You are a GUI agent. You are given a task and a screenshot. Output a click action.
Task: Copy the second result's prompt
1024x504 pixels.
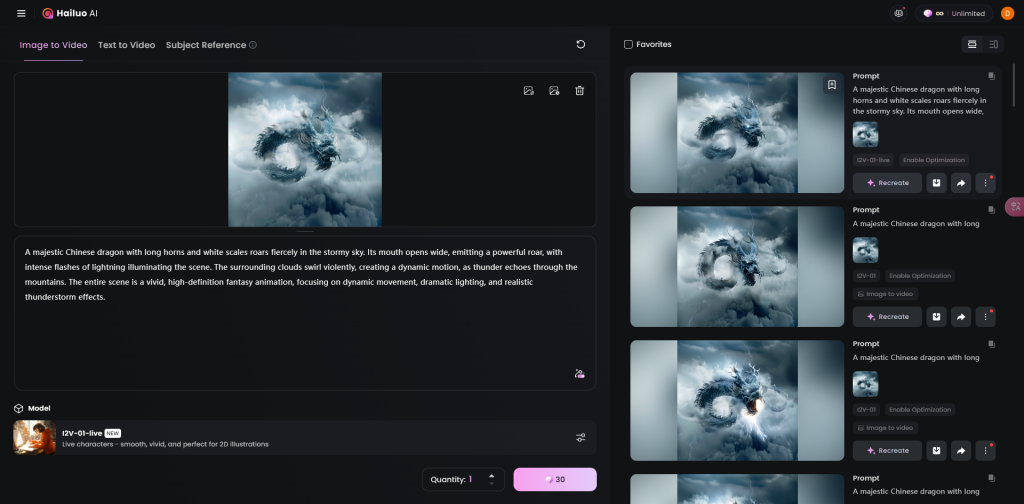[x=991, y=210]
